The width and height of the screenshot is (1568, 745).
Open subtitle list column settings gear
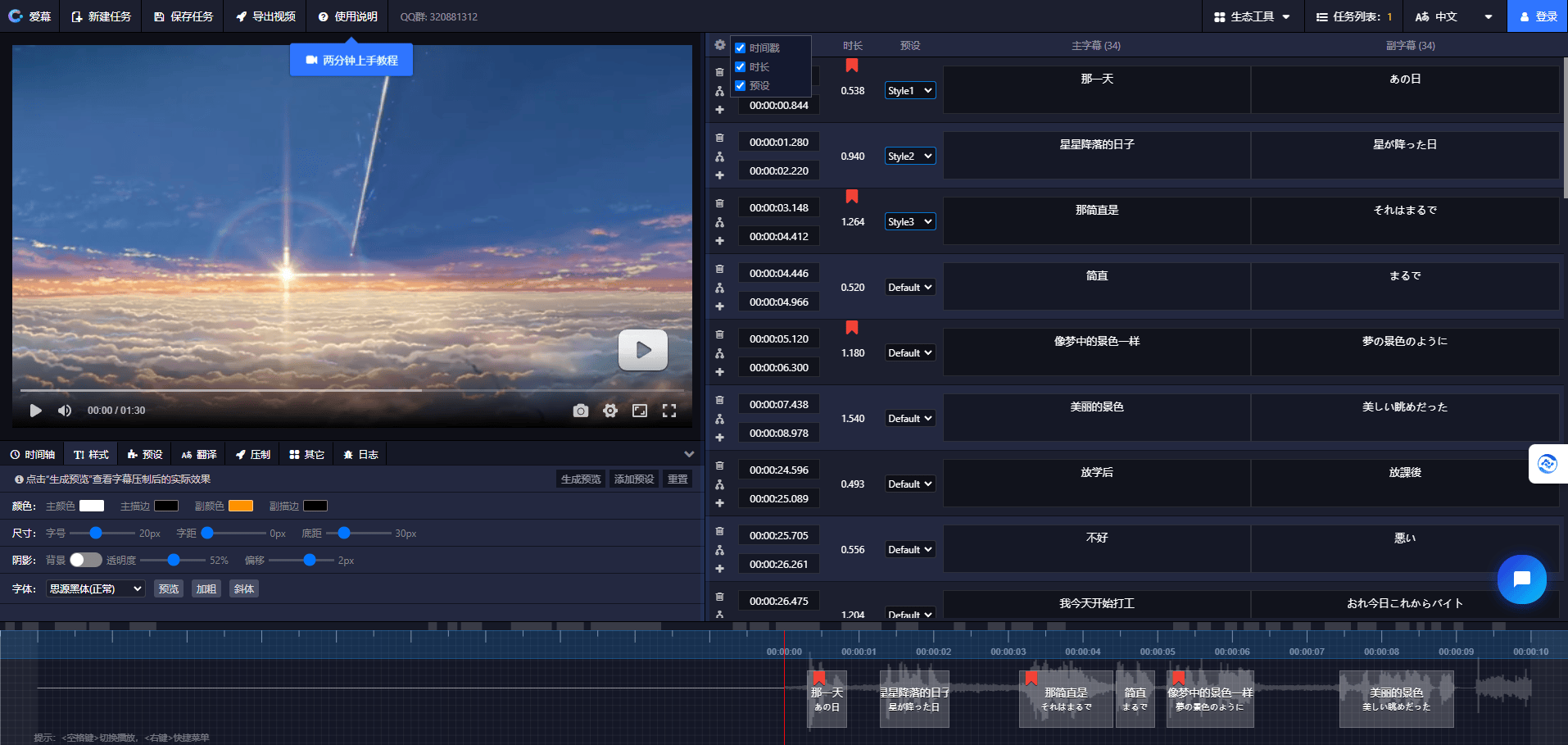tap(719, 45)
